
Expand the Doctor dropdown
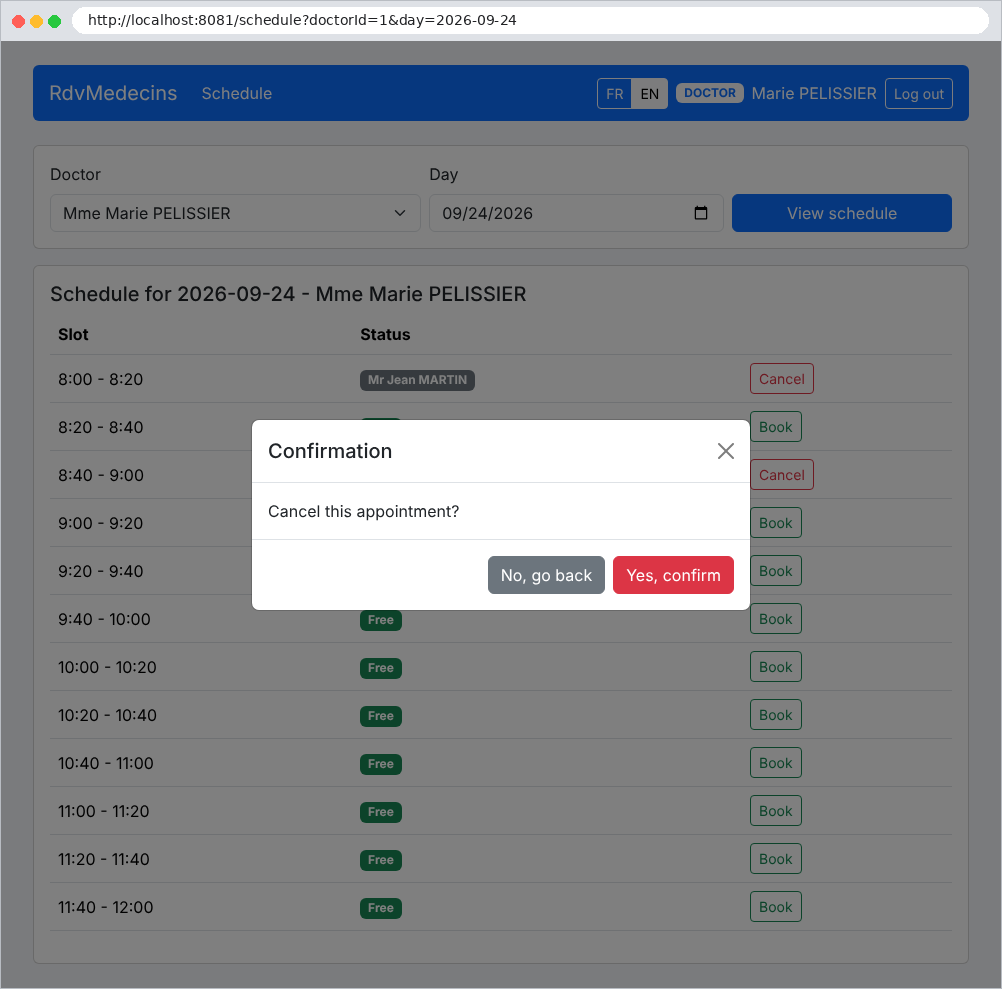point(235,213)
